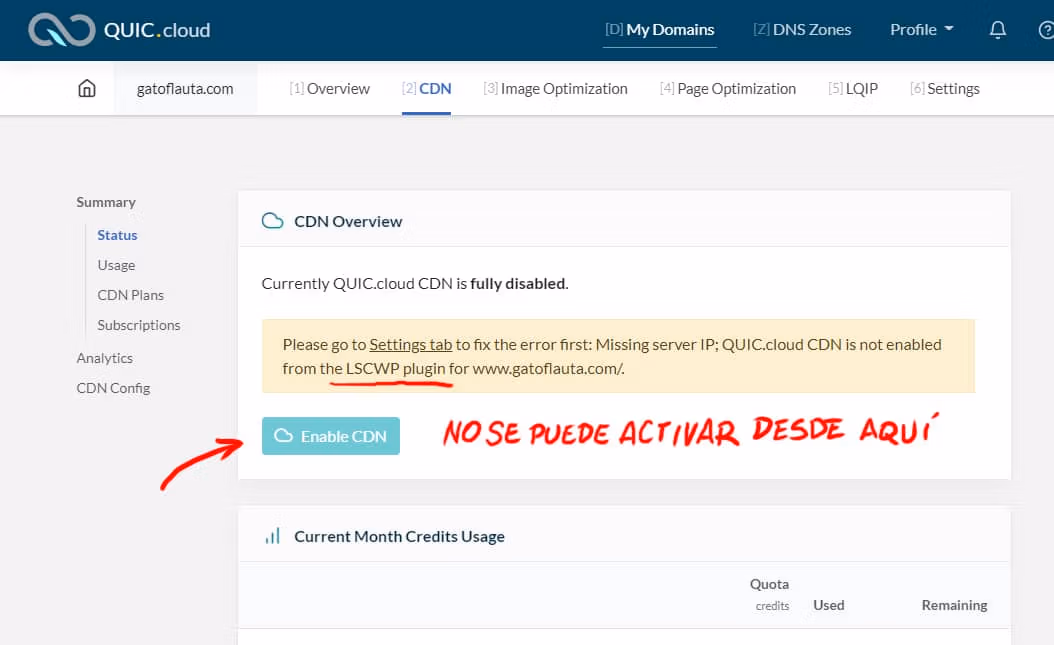This screenshot has width=1054, height=645.
Task: Open Subscriptions in the sidebar
Action: click(x=138, y=325)
